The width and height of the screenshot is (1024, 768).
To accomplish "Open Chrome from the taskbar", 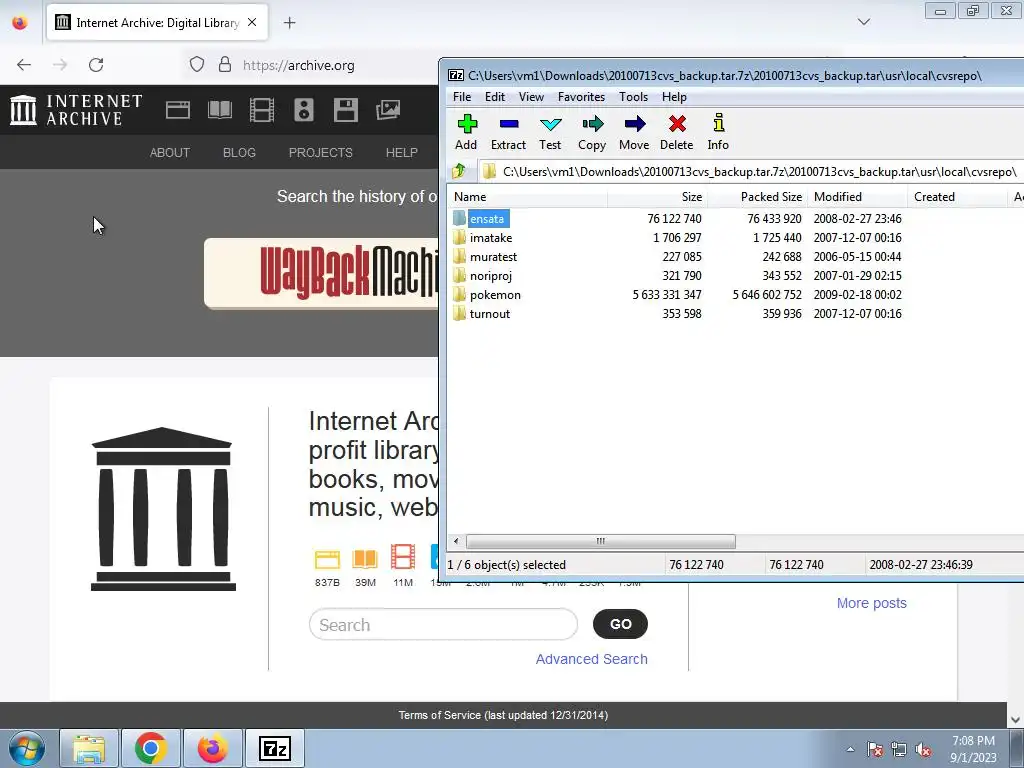I will pyautogui.click(x=151, y=748).
